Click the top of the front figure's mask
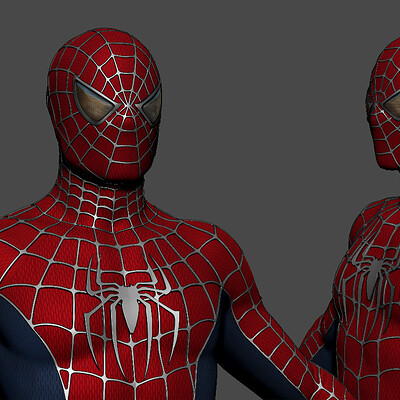This screenshot has height=400, width=400. [x=107, y=40]
